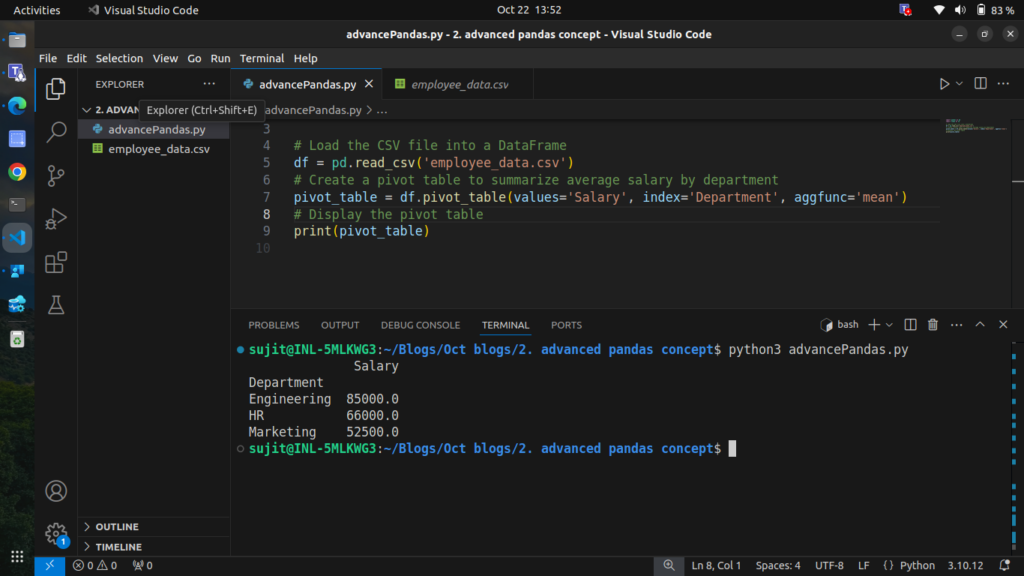
Task: Open the Search view in activity bar
Action: coord(57,132)
